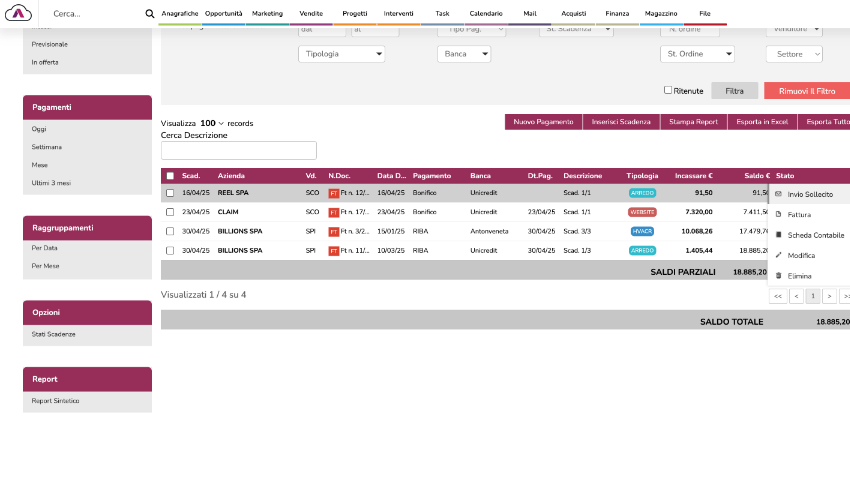Click the magnifying glass search icon
This screenshot has width=850, height=481.
150,14
